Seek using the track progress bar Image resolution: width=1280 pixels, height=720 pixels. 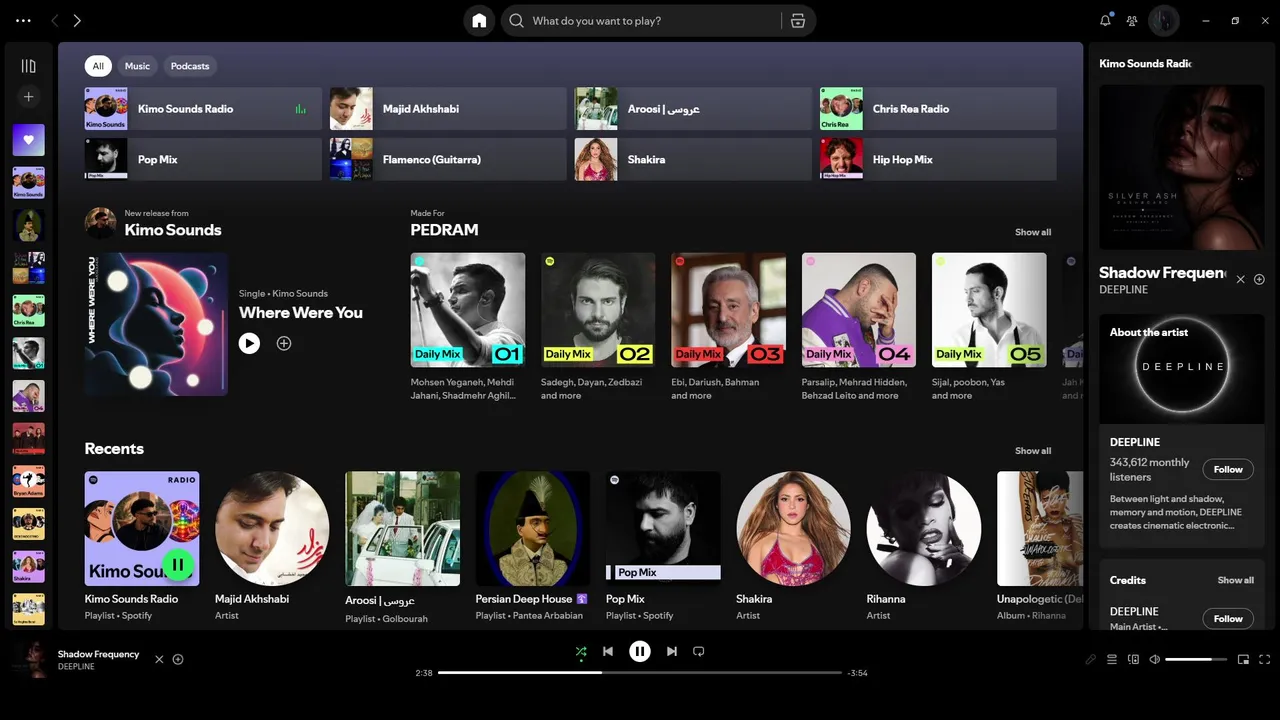(x=640, y=673)
